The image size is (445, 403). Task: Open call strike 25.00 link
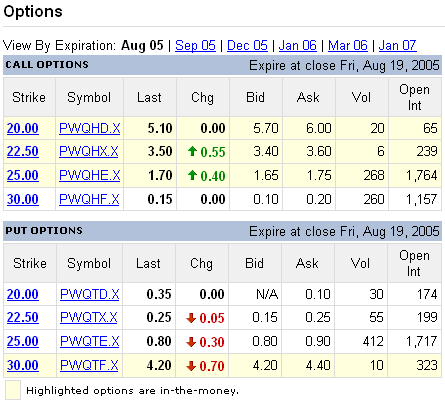pyautogui.click(x=23, y=175)
